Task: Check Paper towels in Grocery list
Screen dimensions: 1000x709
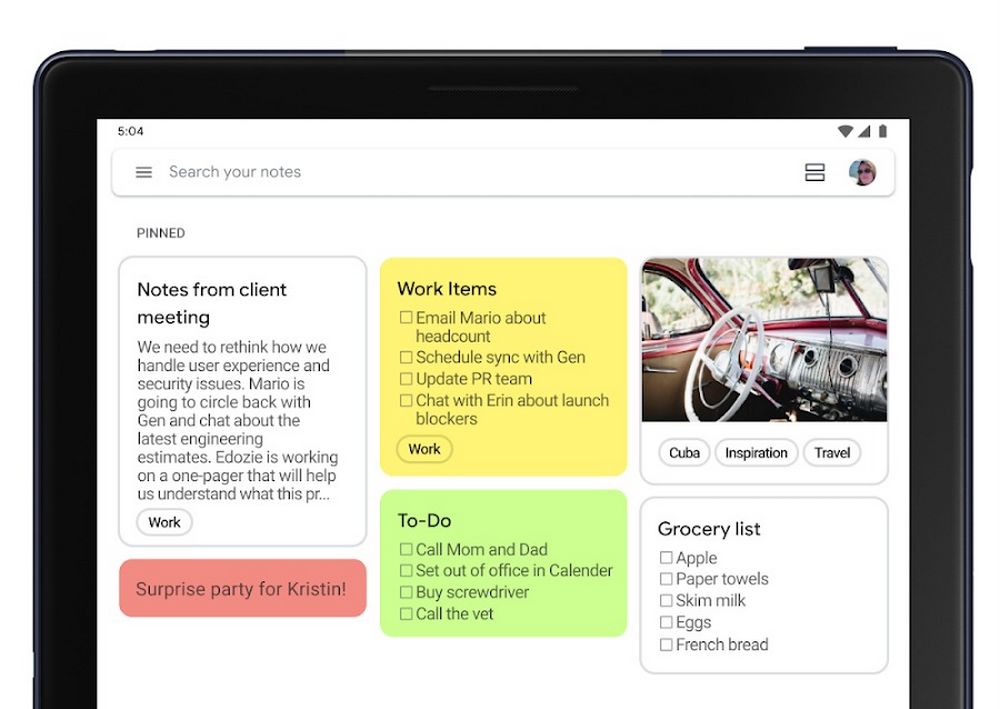Action: coord(666,579)
